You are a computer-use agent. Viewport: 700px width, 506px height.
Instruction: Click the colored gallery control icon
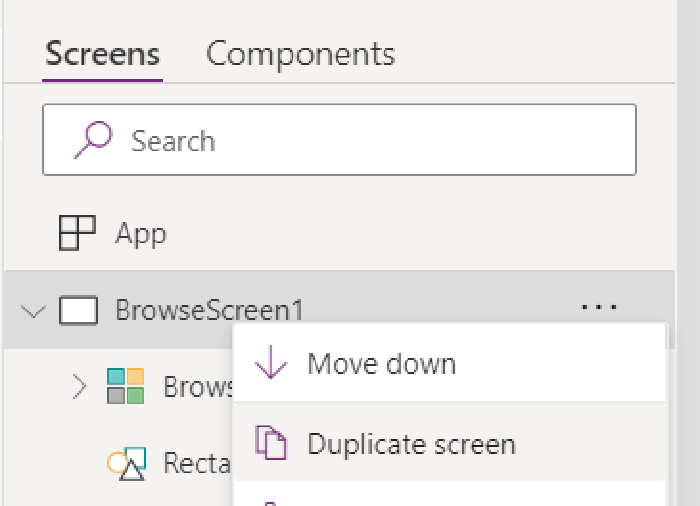pyautogui.click(x=125, y=387)
